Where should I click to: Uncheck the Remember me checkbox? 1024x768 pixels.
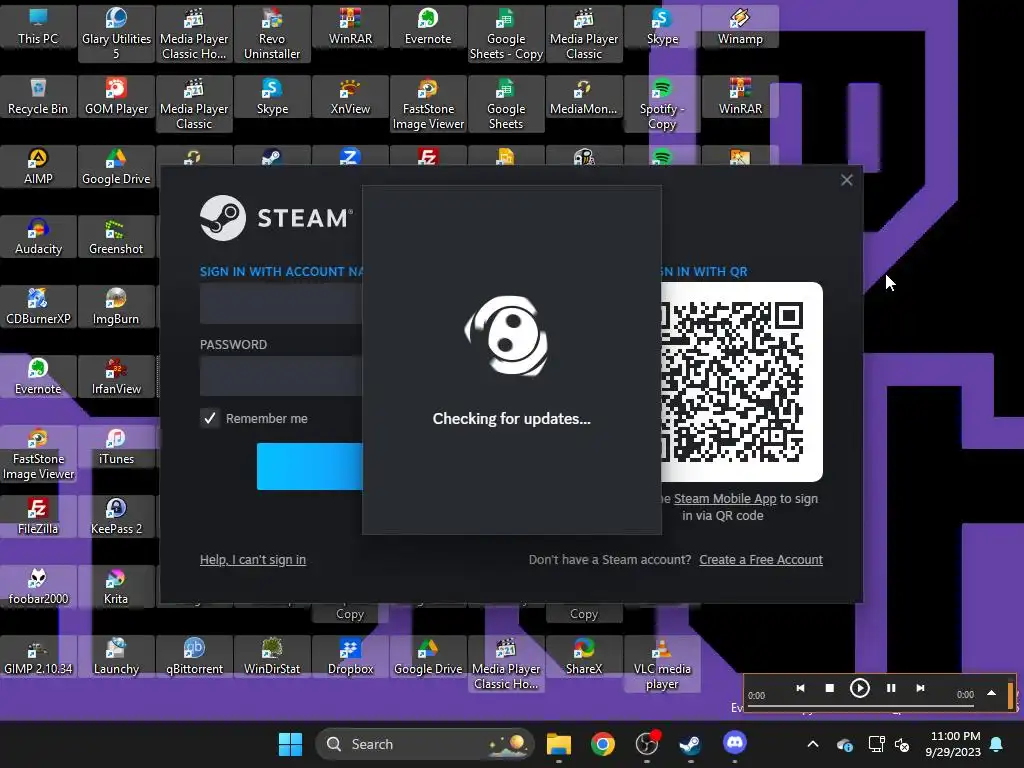pyautogui.click(x=210, y=418)
